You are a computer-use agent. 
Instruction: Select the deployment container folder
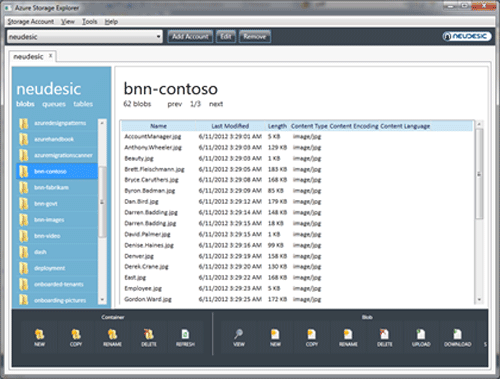click(57, 268)
